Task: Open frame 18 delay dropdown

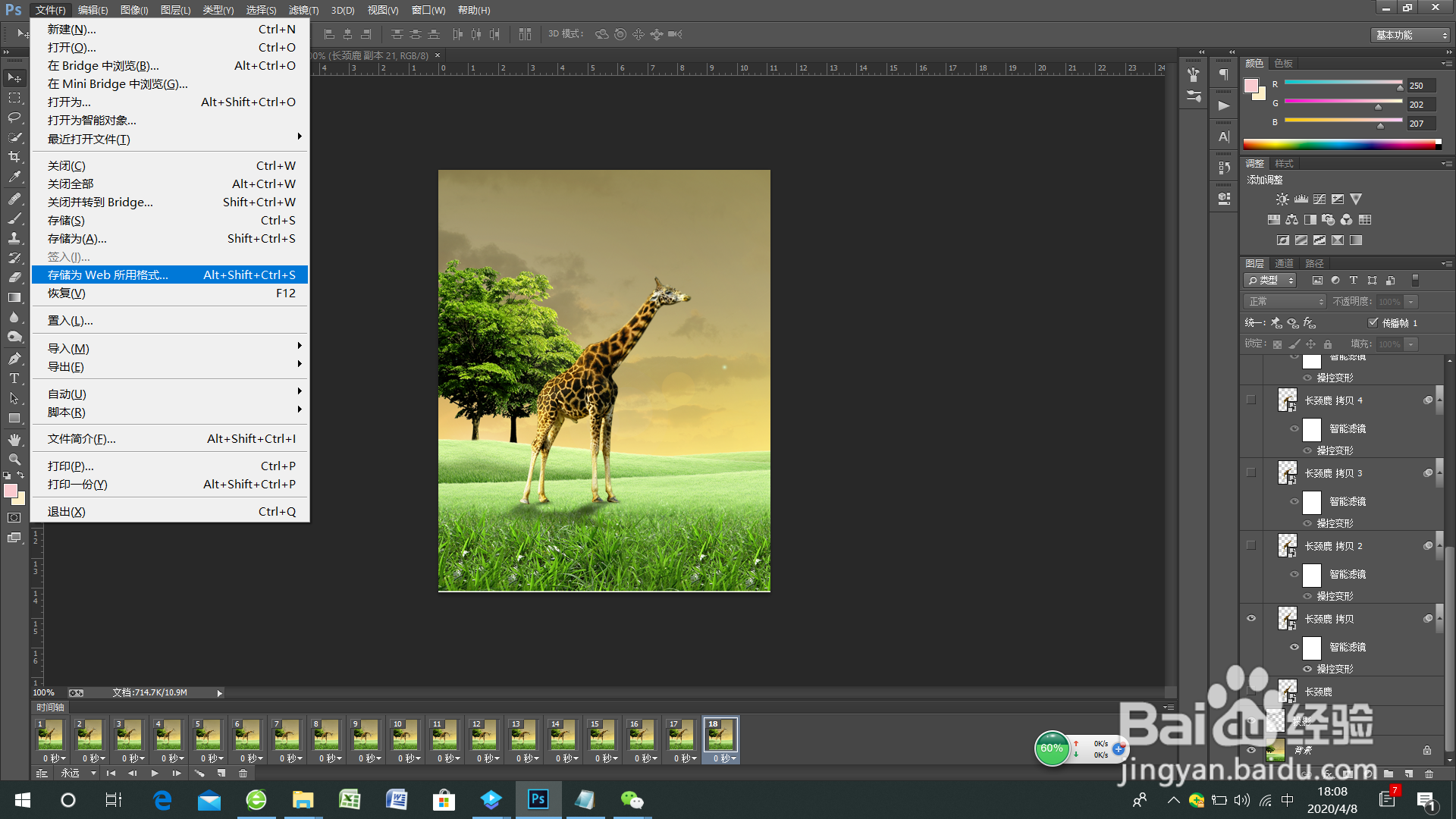Action: coord(725,758)
